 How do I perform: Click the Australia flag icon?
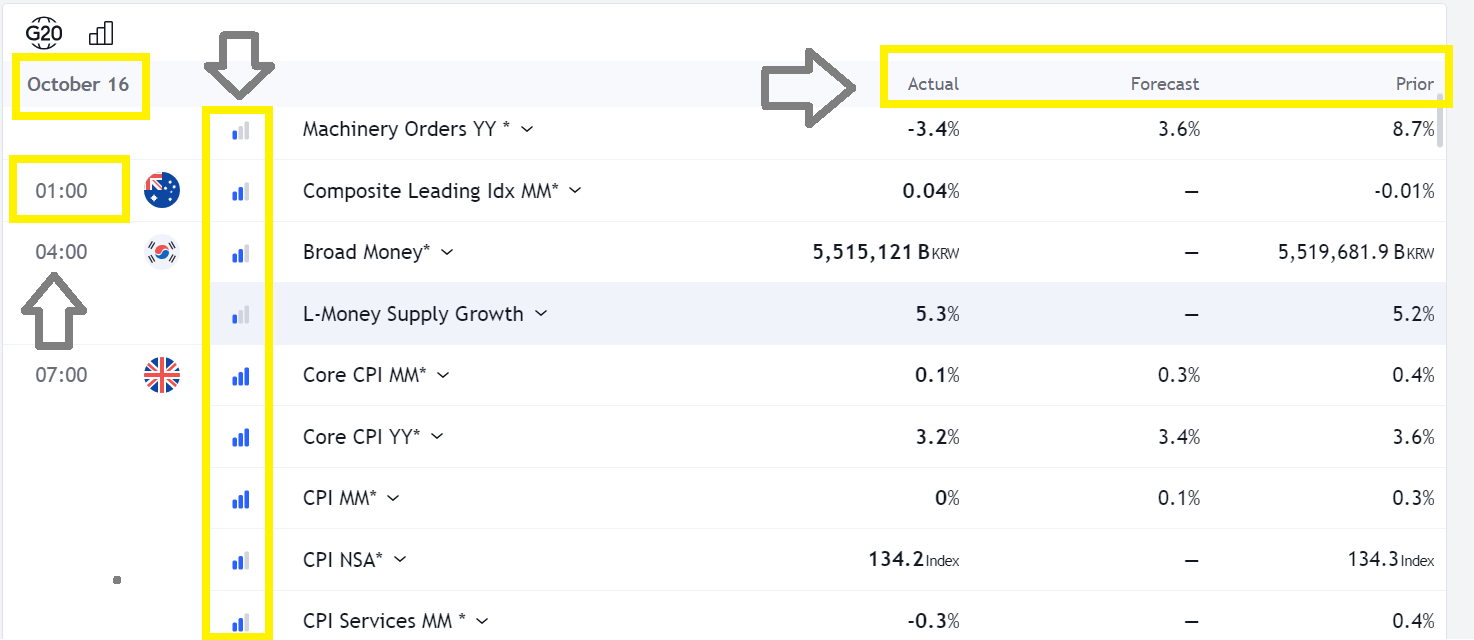point(162,190)
